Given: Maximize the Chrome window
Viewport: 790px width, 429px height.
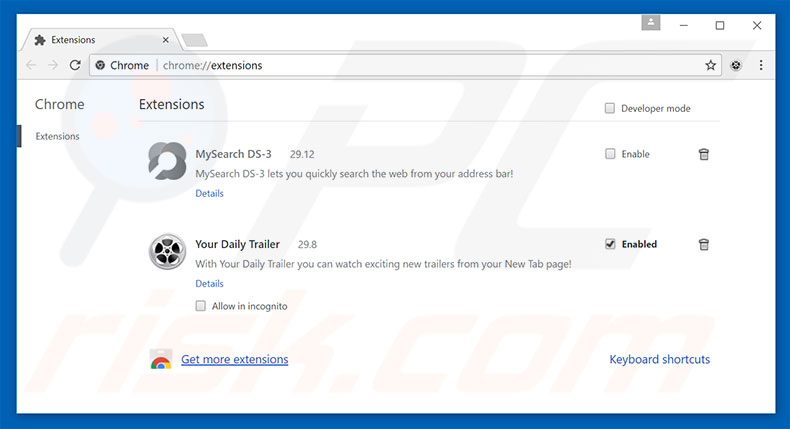Looking at the screenshot, I should pyautogui.click(x=720, y=25).
